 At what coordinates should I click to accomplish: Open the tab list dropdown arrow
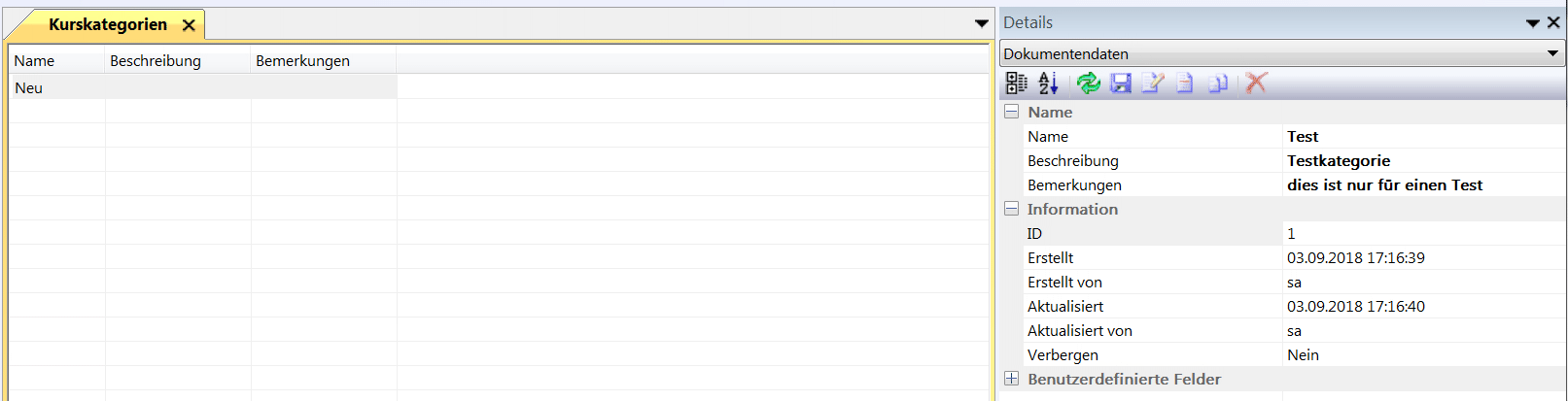click(x=982, y=23)
